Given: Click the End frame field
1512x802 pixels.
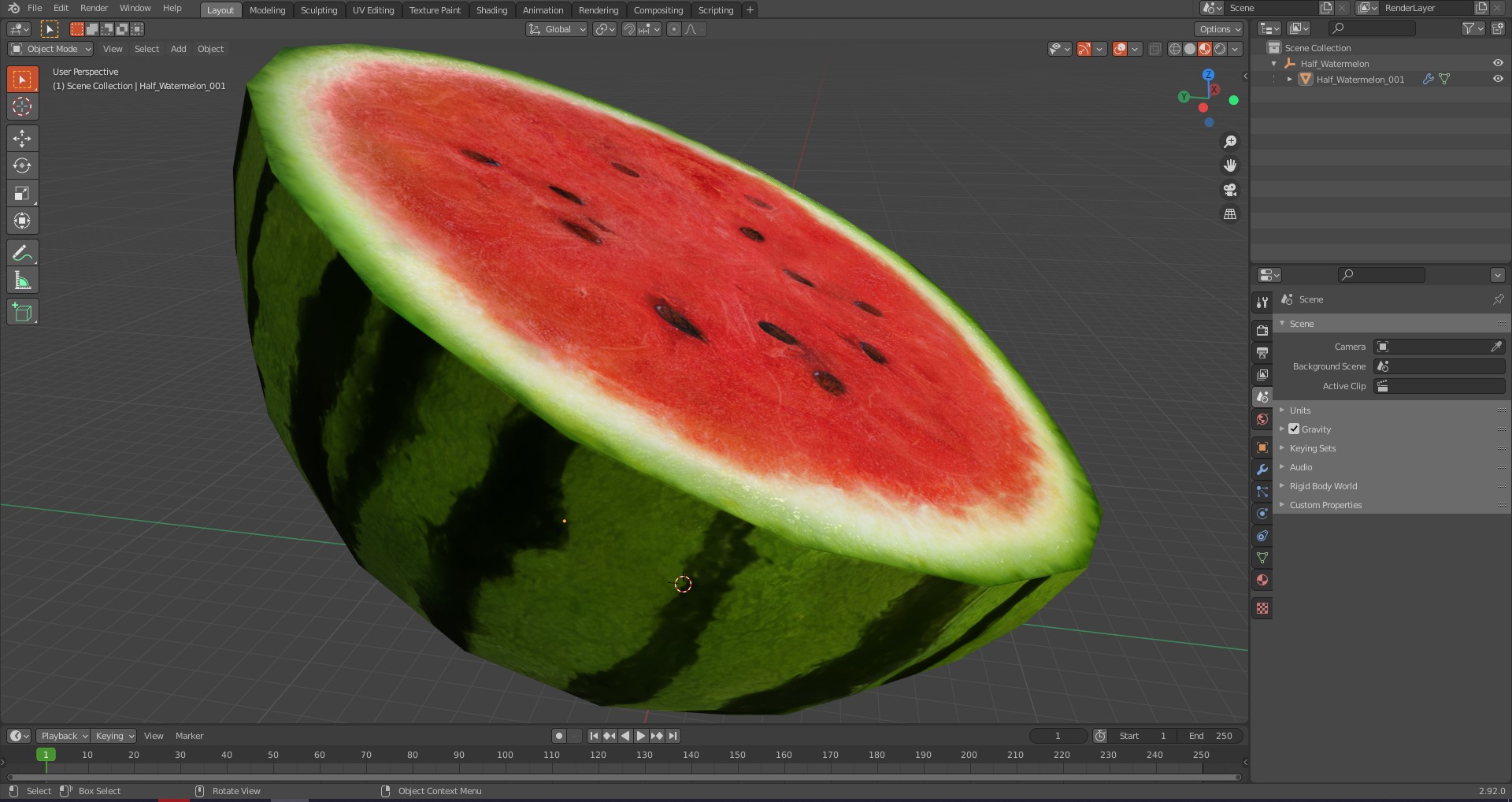Looking at the screenshot, I should coord(1210,736).
